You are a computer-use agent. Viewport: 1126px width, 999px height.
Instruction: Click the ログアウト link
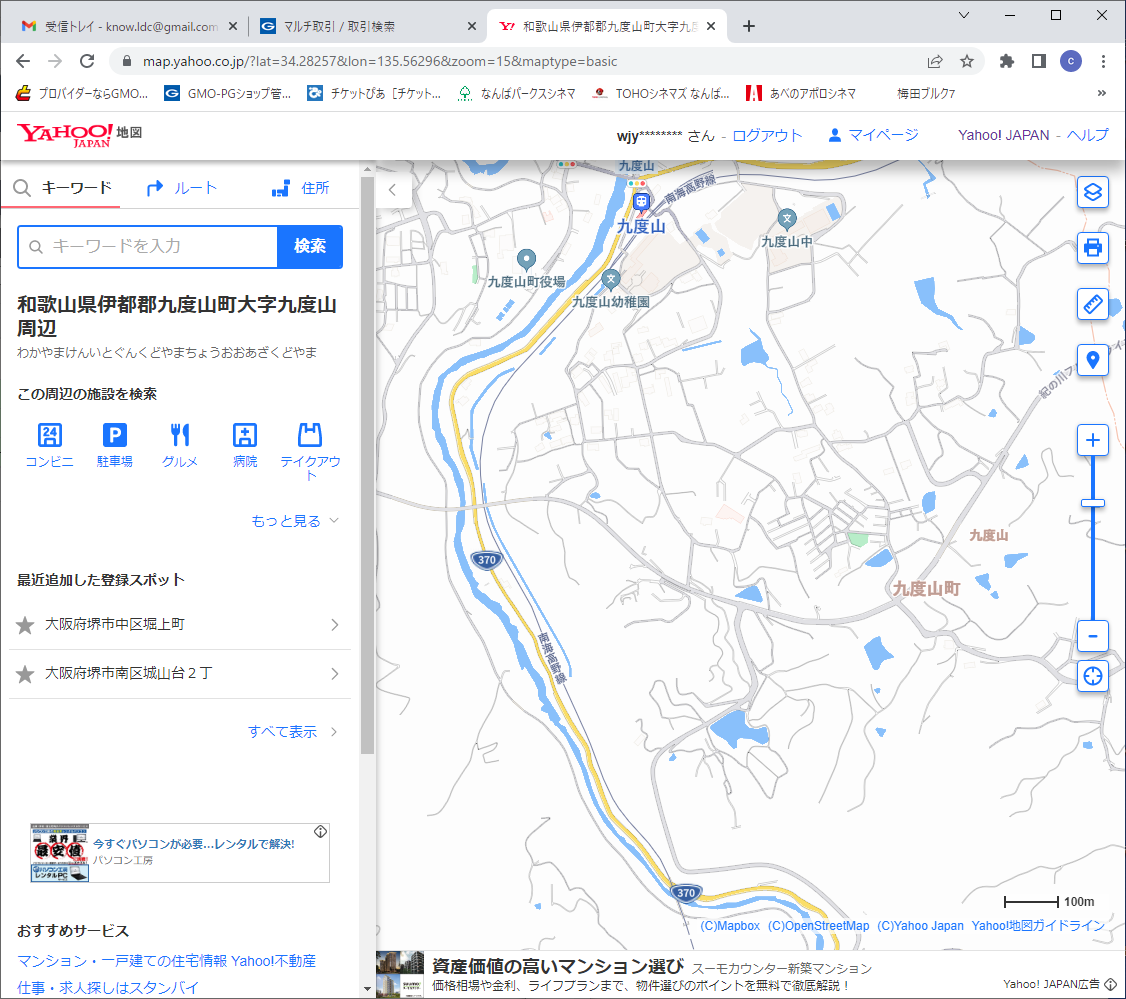(767, 135)
